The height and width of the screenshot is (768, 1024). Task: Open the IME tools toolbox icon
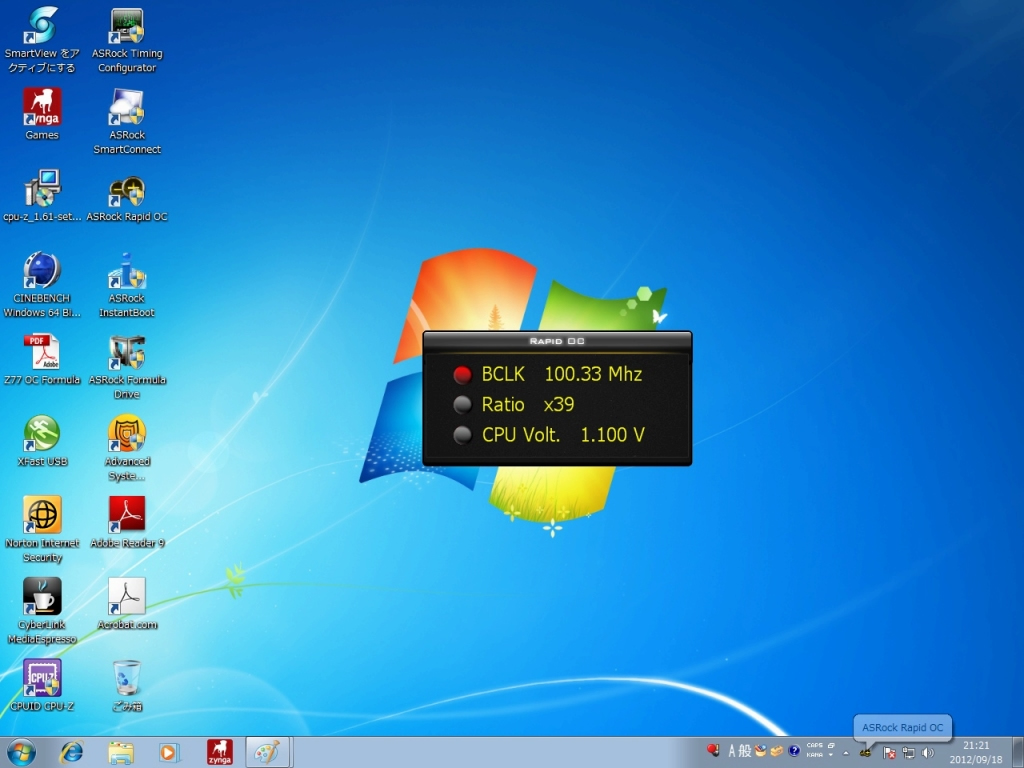(776, 751)
